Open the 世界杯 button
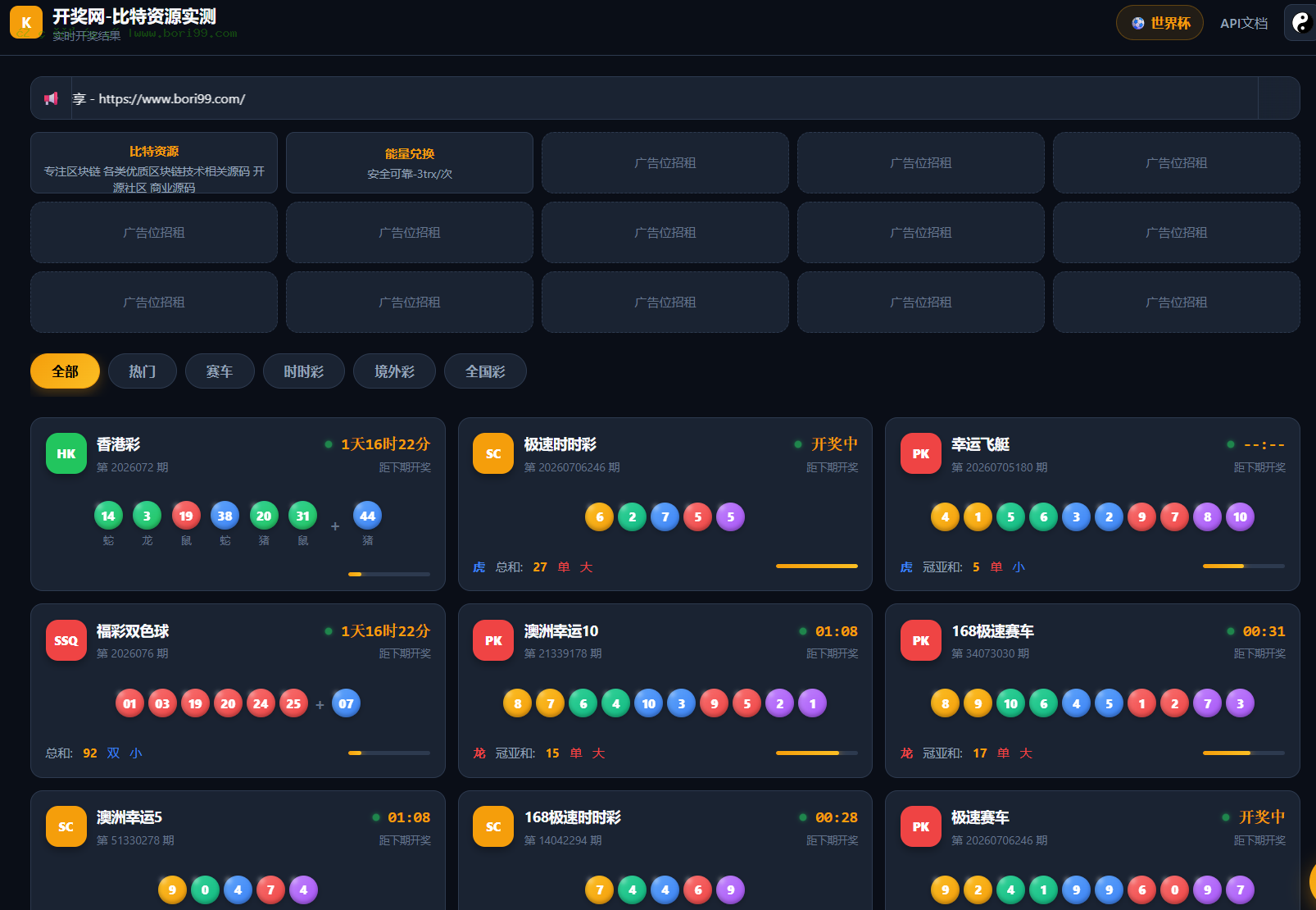 pos(1159,23)
